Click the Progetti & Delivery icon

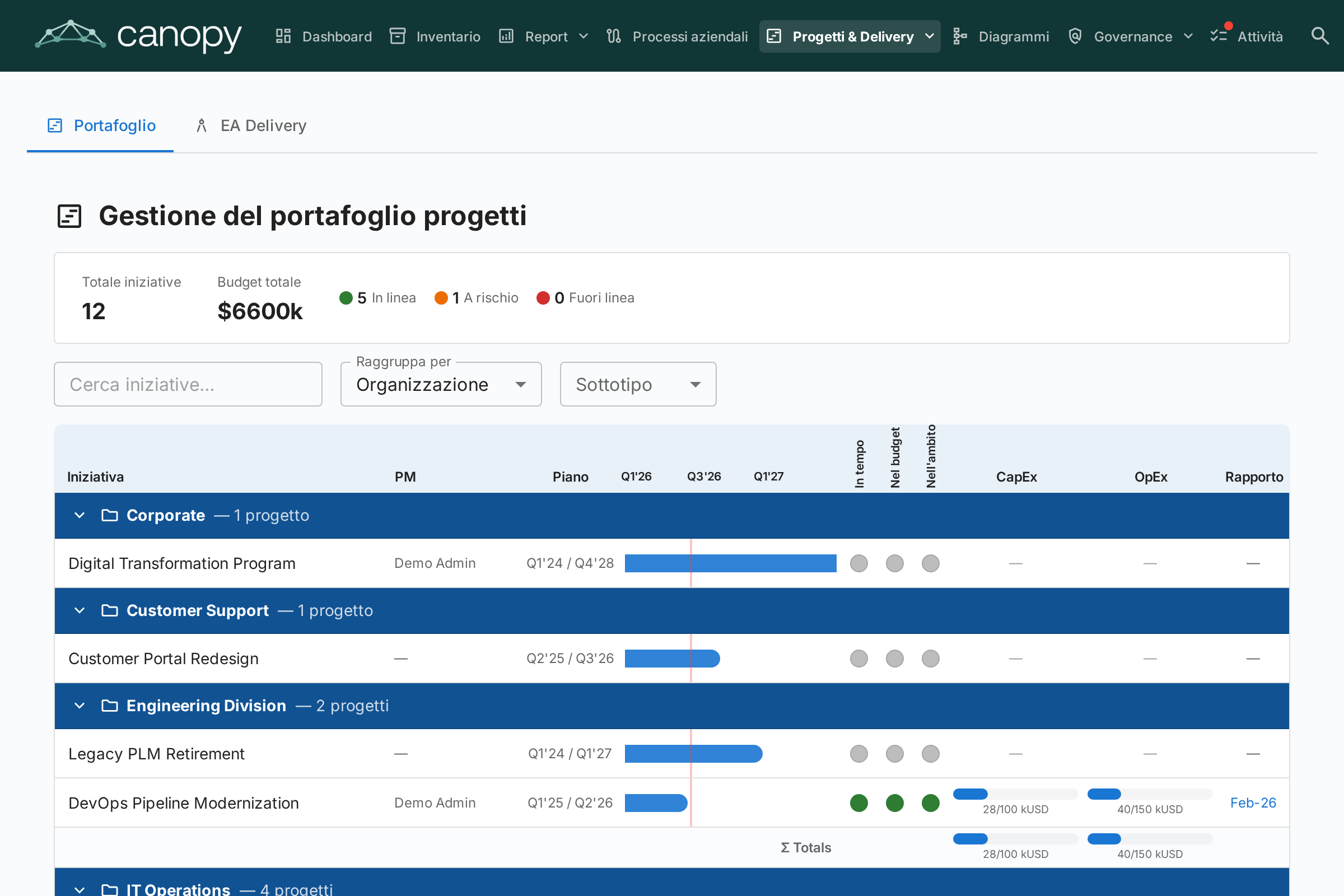774,36
